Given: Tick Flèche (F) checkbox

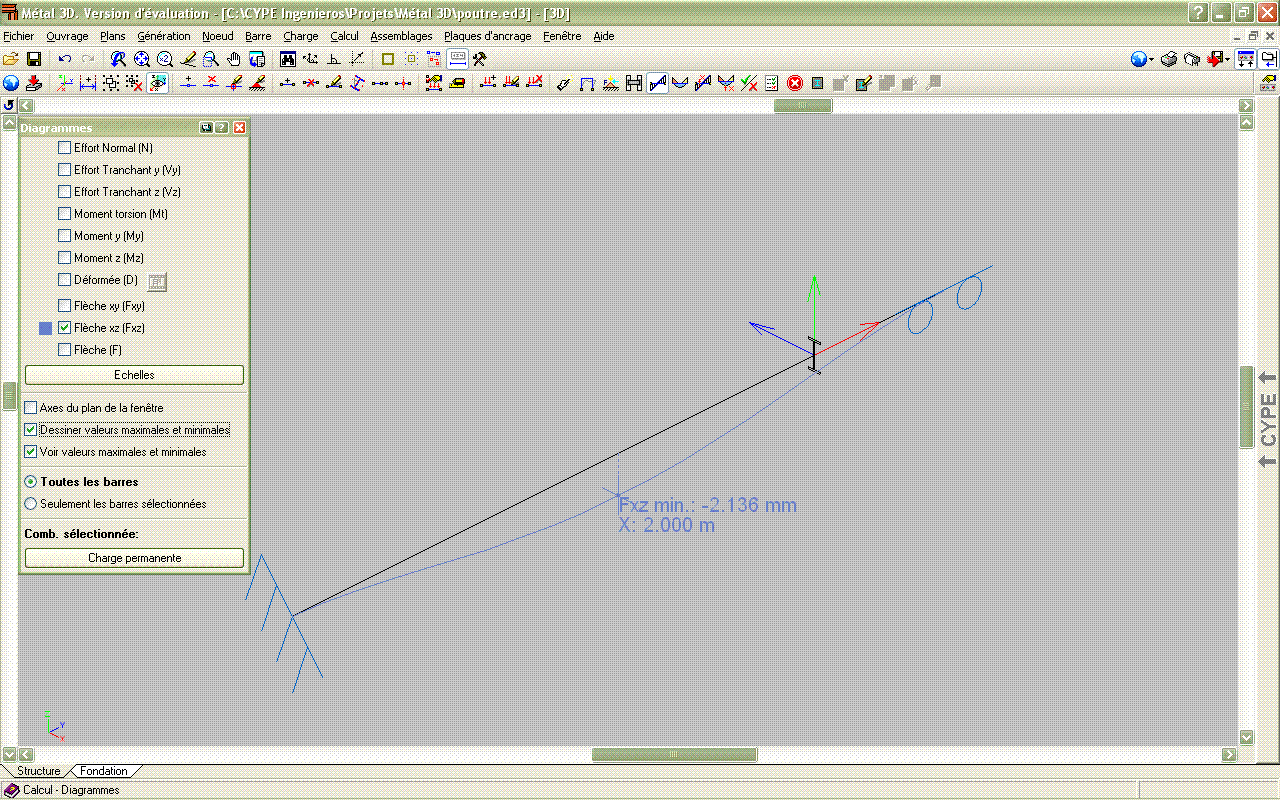Looking at the screenshot, I should (x=65, y=350).
